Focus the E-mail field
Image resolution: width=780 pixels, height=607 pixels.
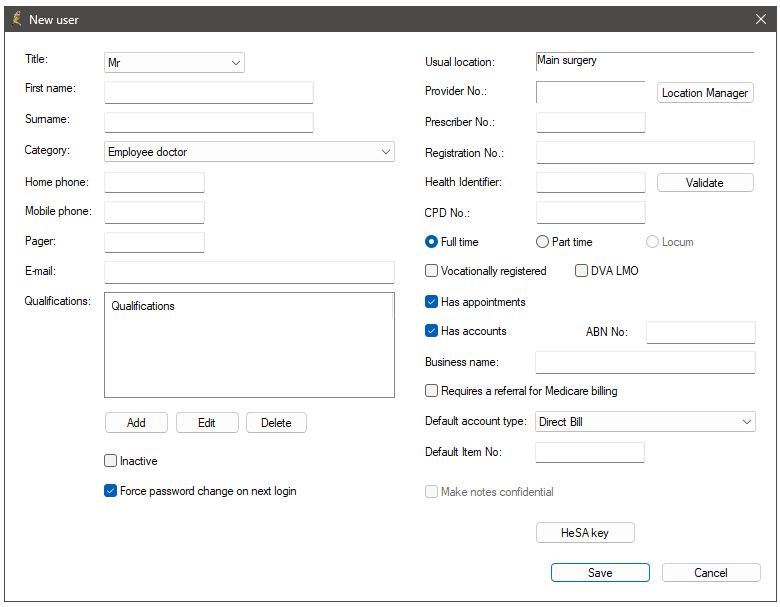point(249,272)
